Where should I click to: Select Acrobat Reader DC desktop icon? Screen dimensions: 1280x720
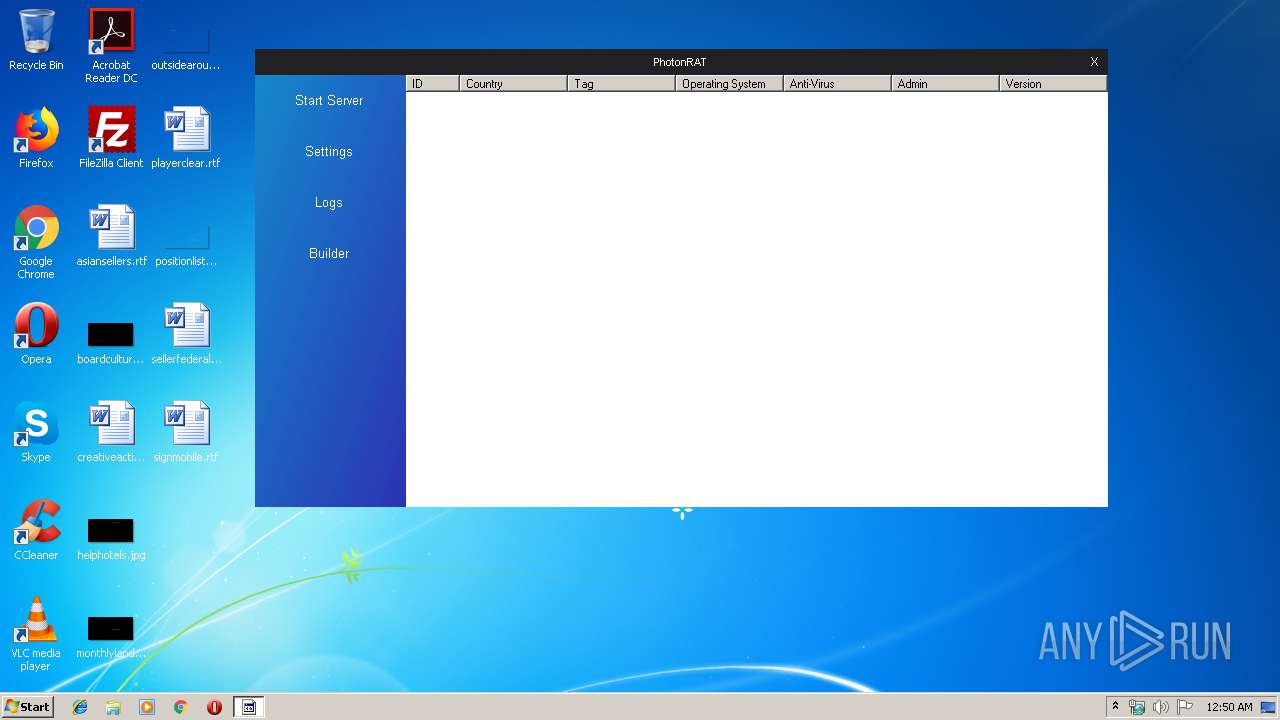[x=111, y=46]
